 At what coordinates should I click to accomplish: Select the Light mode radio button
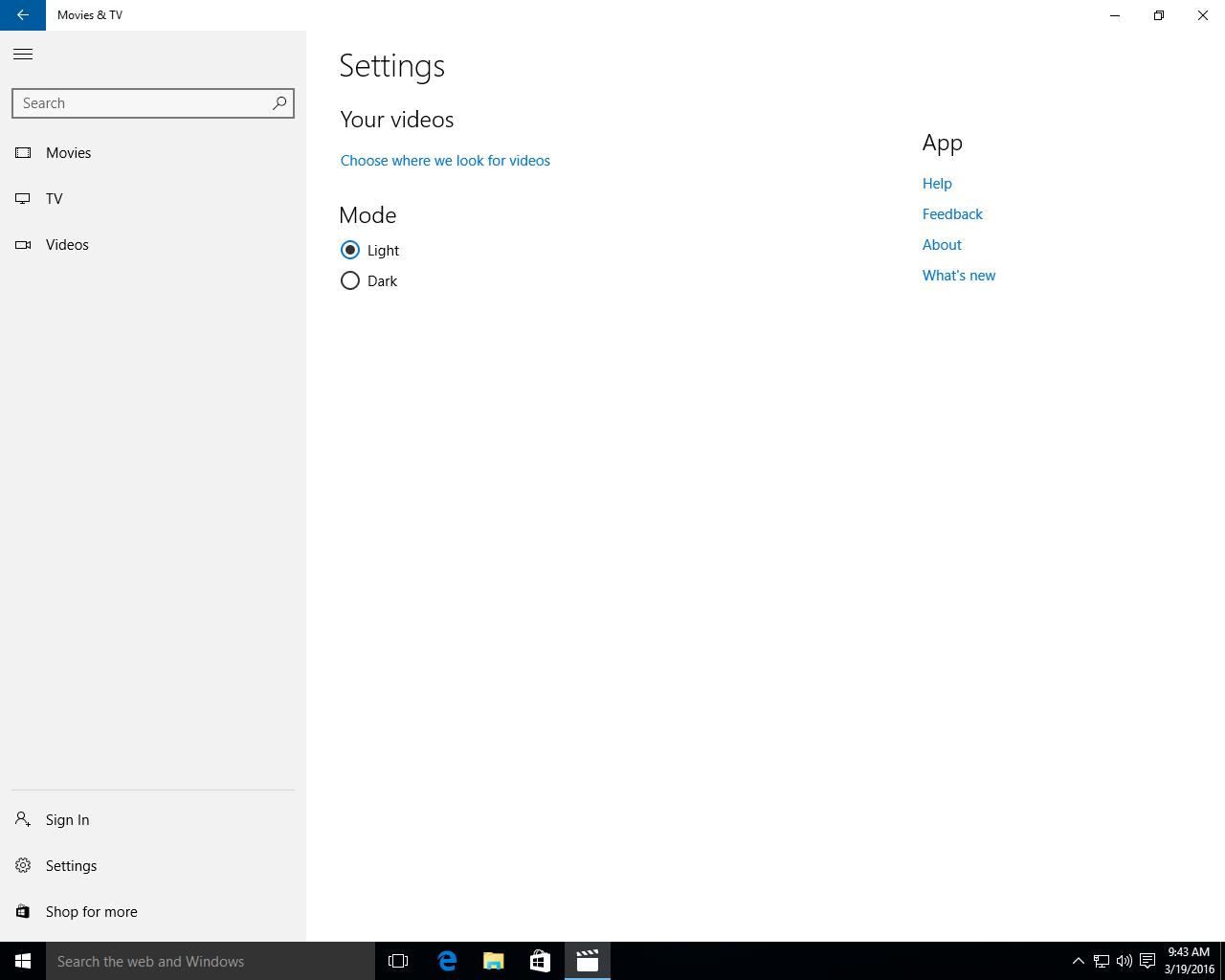(350, 250)
